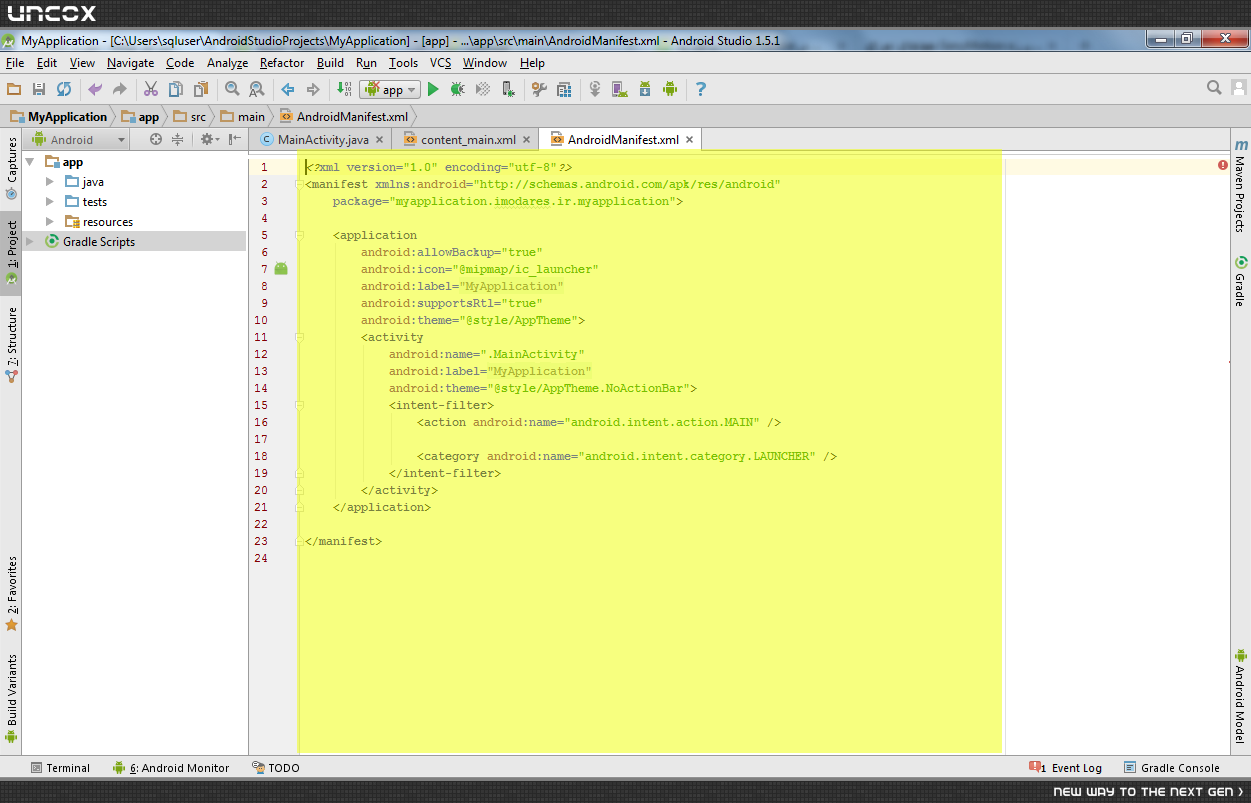Toggle the Gradle side tool window
The height and width of the screenshot is (803, 1251).
(x=1240, y=281)
